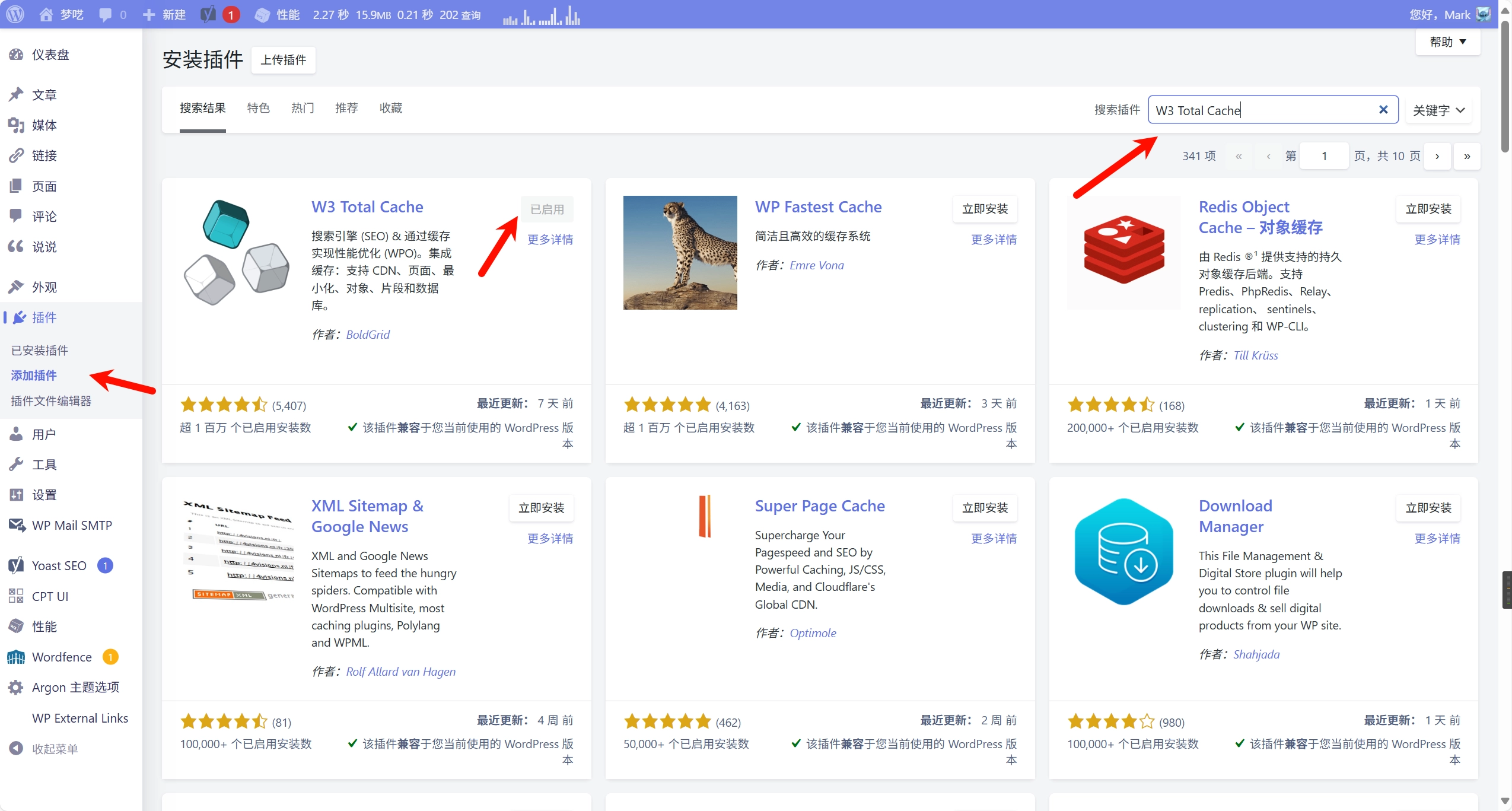
Task: Open 已安装插件 submenu item
Action: pyautogui.click(x=40, y=351)
